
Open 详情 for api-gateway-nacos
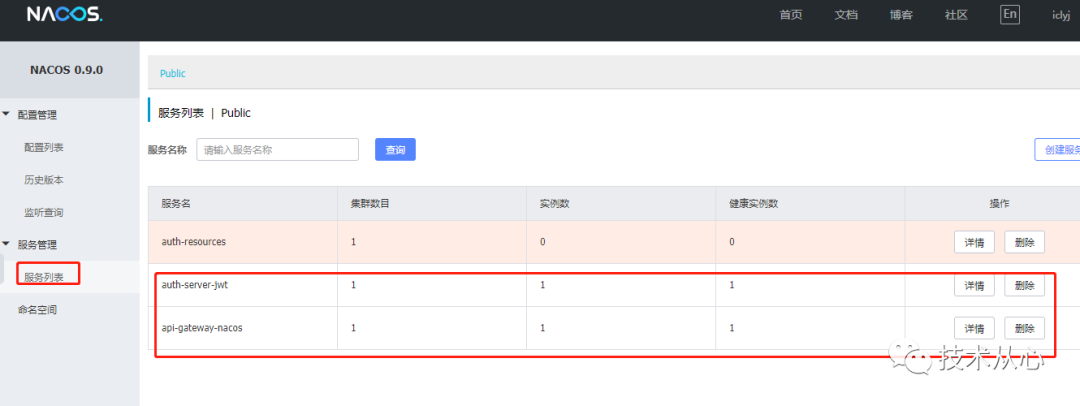point(974,328)
